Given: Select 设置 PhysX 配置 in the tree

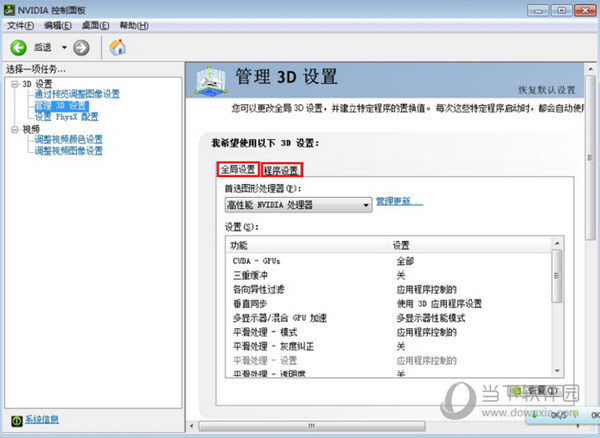Looking at the screenshot, I should point(67,117).
